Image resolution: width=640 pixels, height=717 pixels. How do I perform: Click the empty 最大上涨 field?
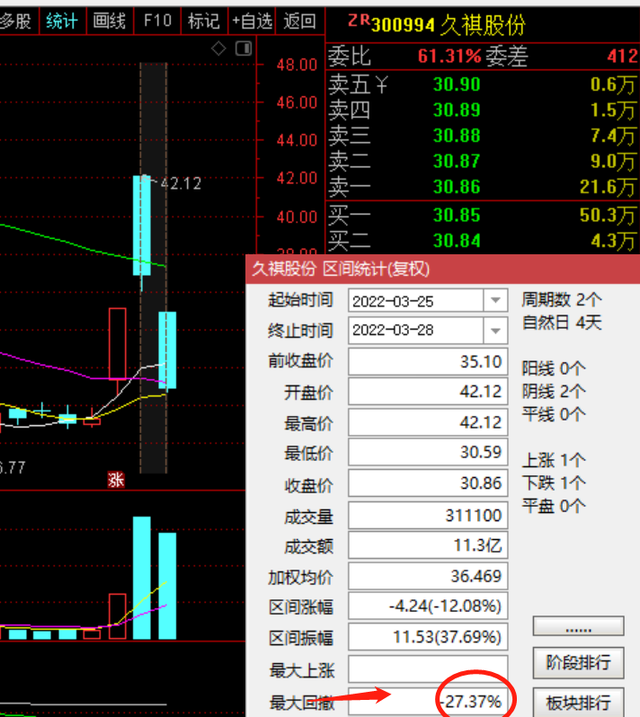click(x=428, y=669)
